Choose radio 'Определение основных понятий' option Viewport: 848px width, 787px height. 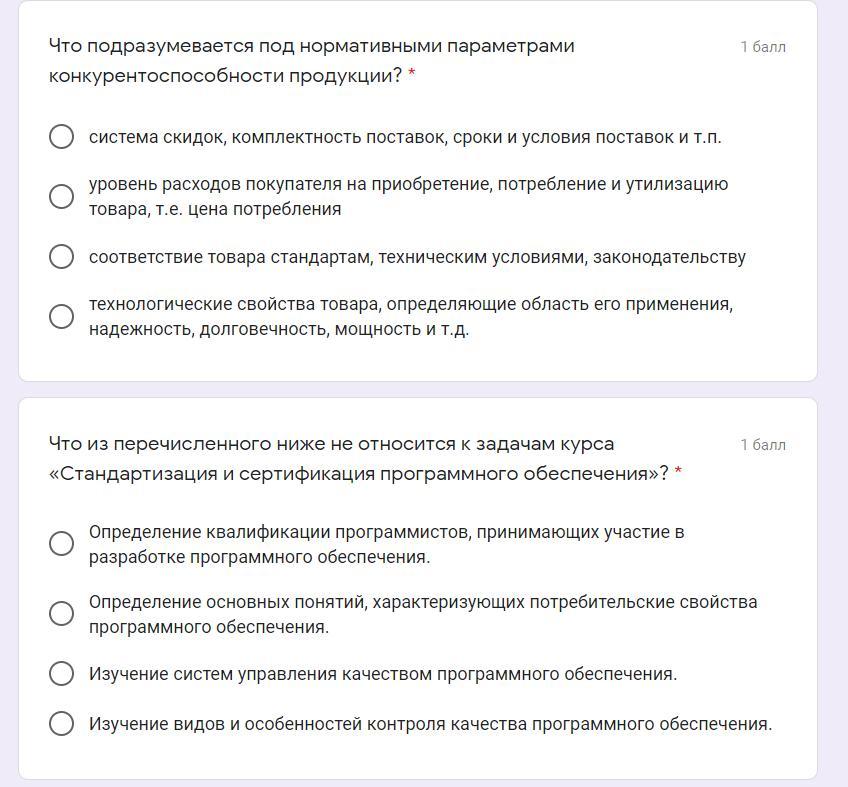click(61, 614)
